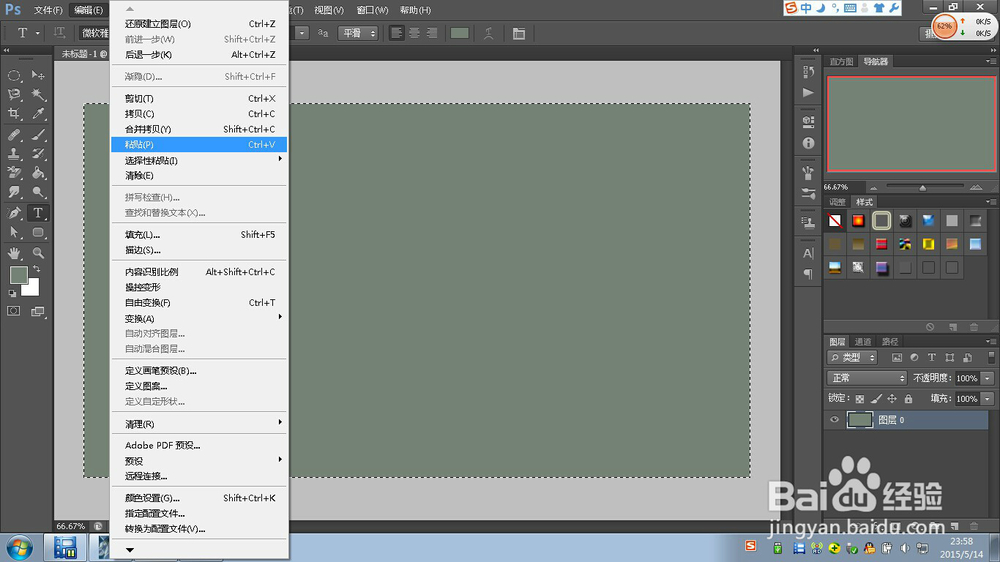Toggle lock image pixels brush icon
The image size is (1000, 562).
(876, 399)
